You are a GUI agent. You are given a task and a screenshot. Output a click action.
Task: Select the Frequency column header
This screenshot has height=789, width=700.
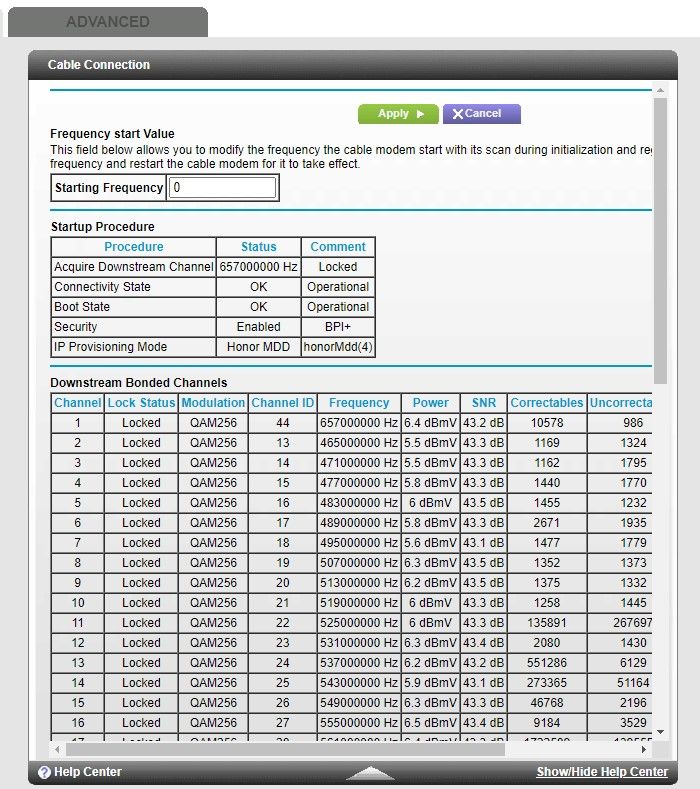(x=359, y=403)
